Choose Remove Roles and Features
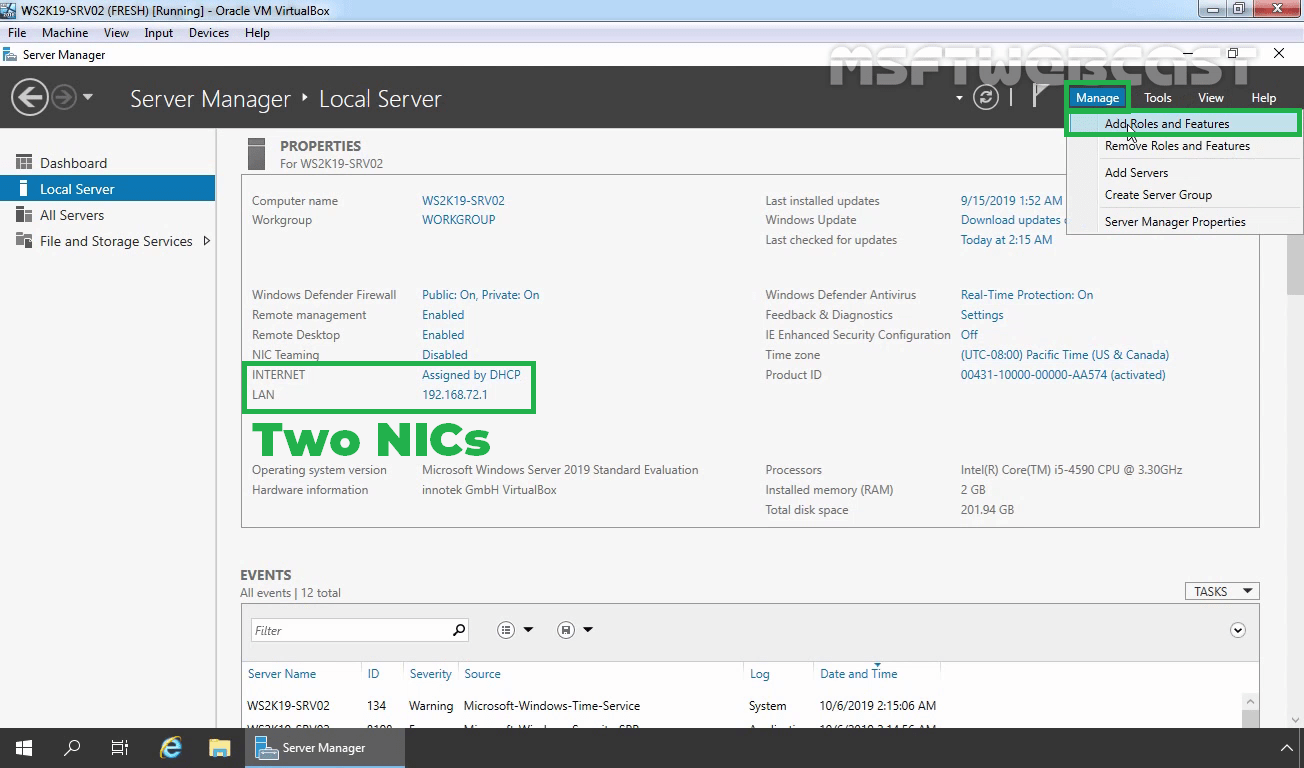Screen dimensions: 1304x768 point(1185,146)
